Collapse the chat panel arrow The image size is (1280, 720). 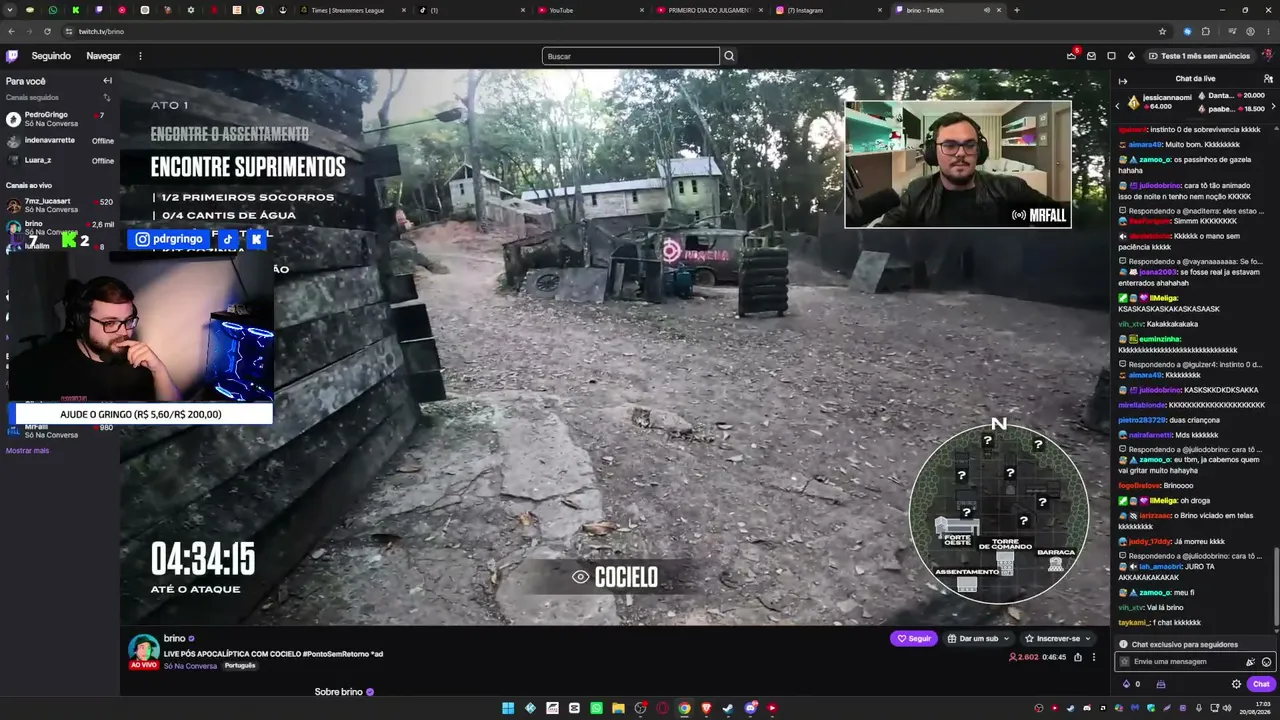[1123, 81]
